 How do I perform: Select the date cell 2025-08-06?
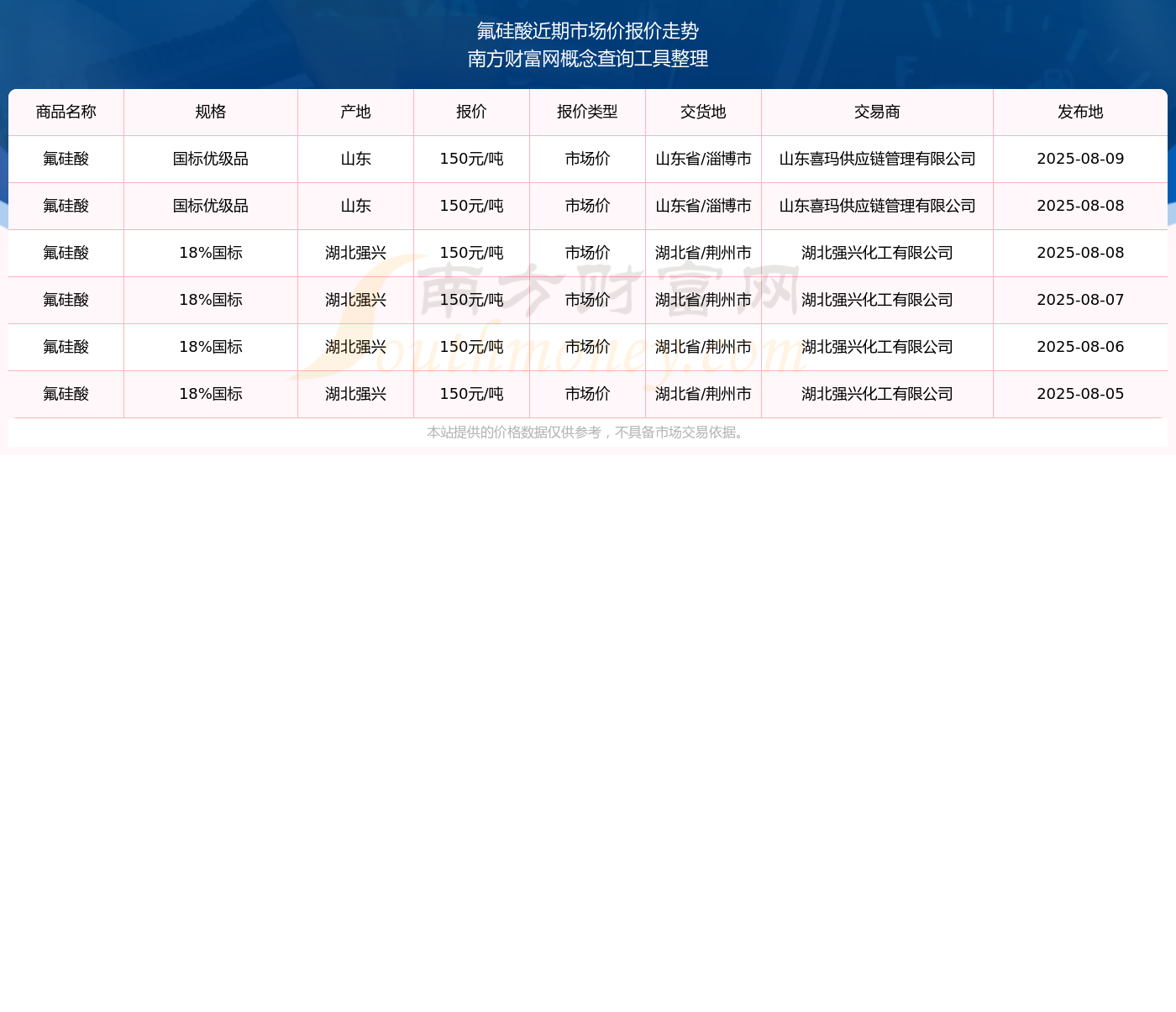coord(1081,347)
